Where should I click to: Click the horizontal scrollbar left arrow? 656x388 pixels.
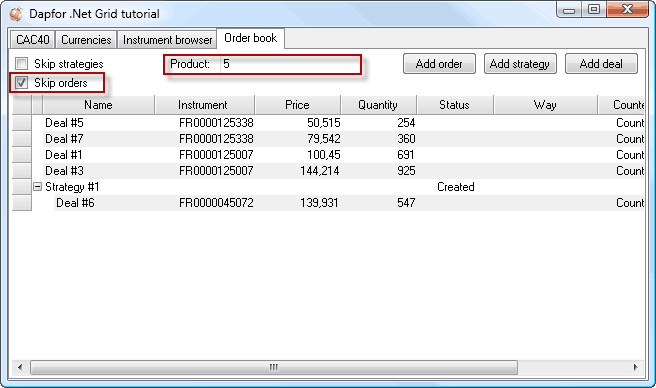point(20,367)
